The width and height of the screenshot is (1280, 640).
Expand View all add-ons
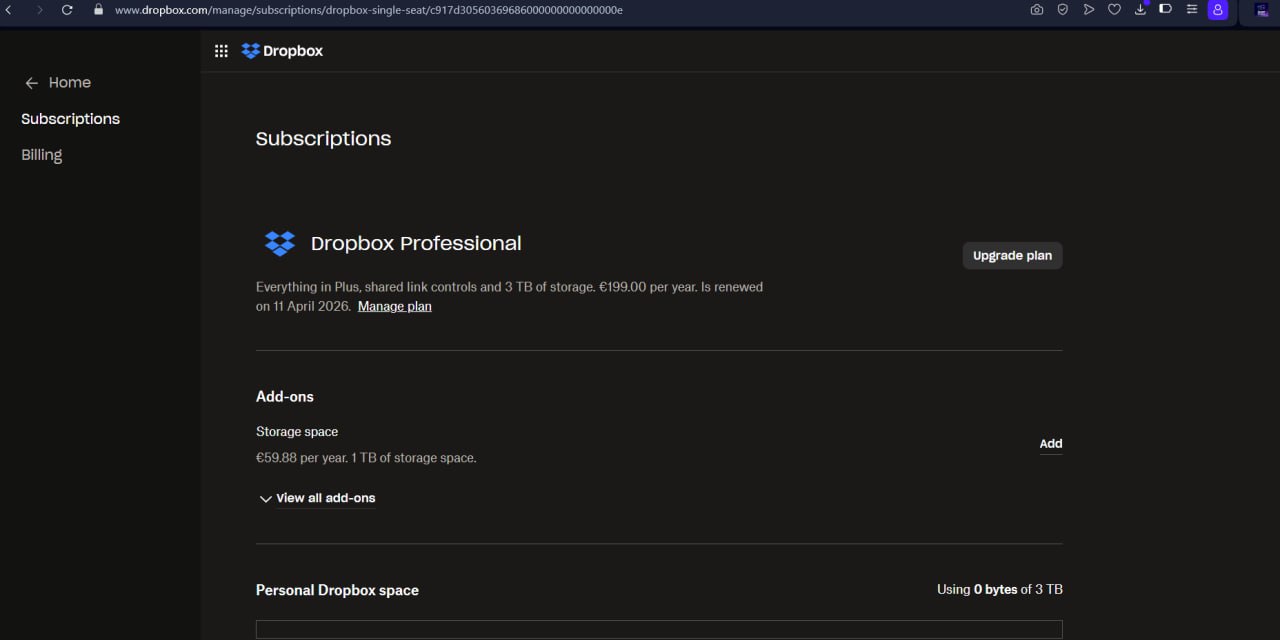click(x=317, y=498)
